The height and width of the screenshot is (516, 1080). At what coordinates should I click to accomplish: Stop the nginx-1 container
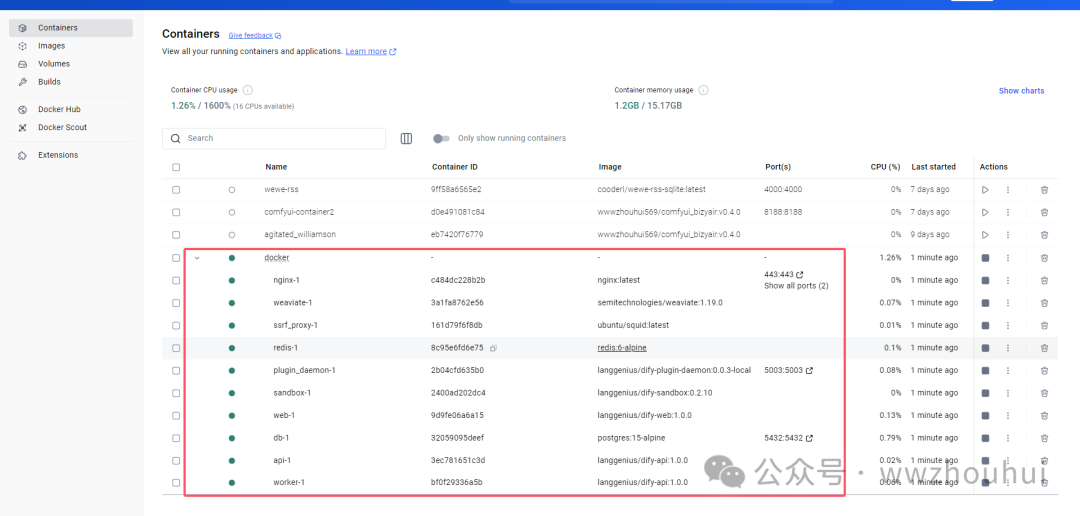(x=985, y=280)
